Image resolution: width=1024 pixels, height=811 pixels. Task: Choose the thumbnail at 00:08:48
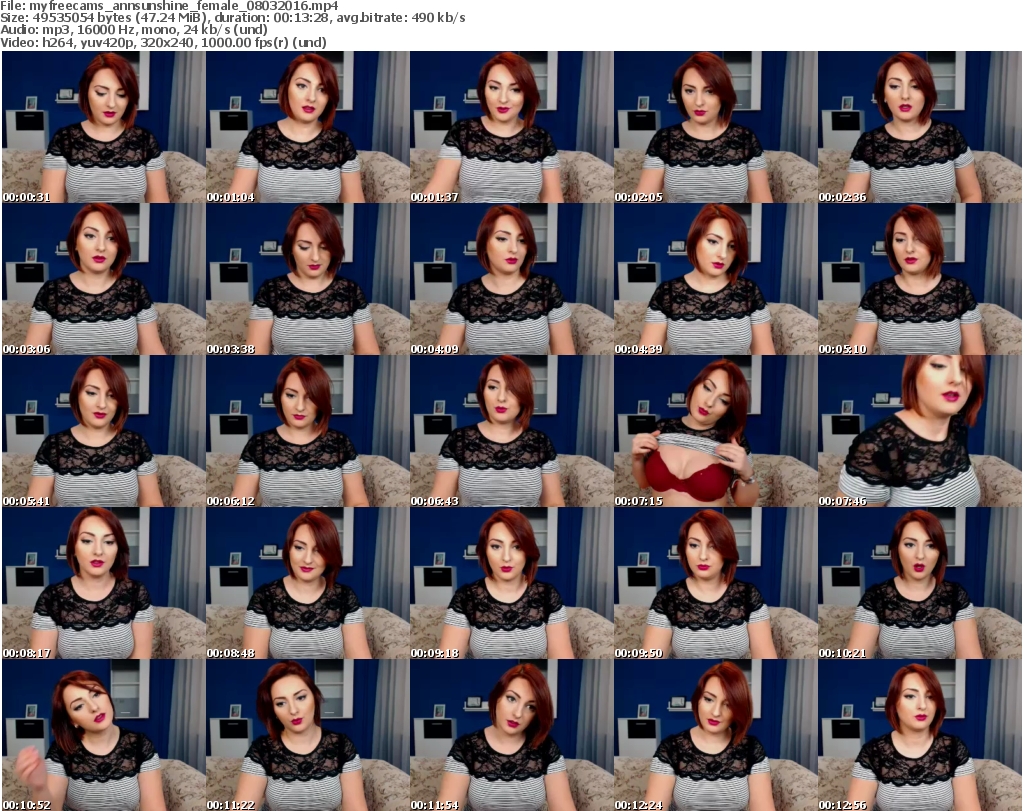coord(308,583)
